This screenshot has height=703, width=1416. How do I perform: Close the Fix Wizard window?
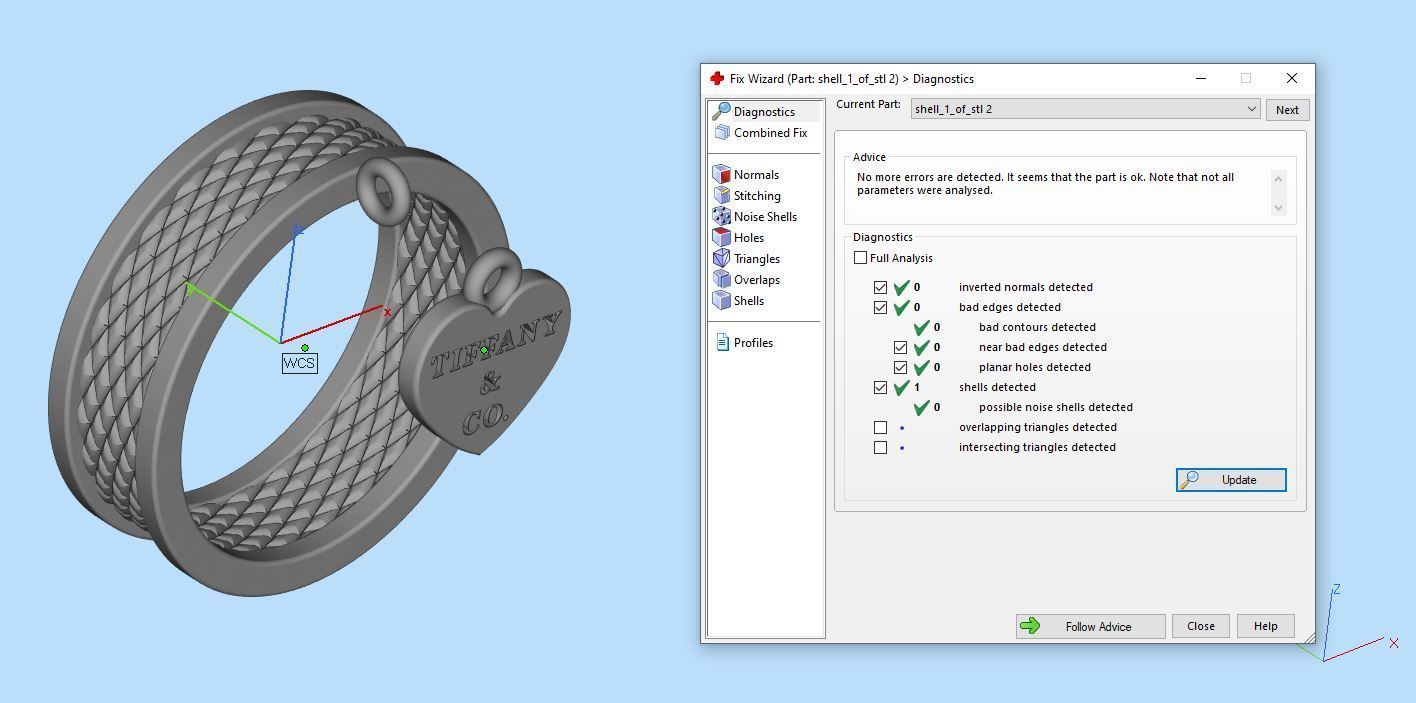(x=1291, y=78)
